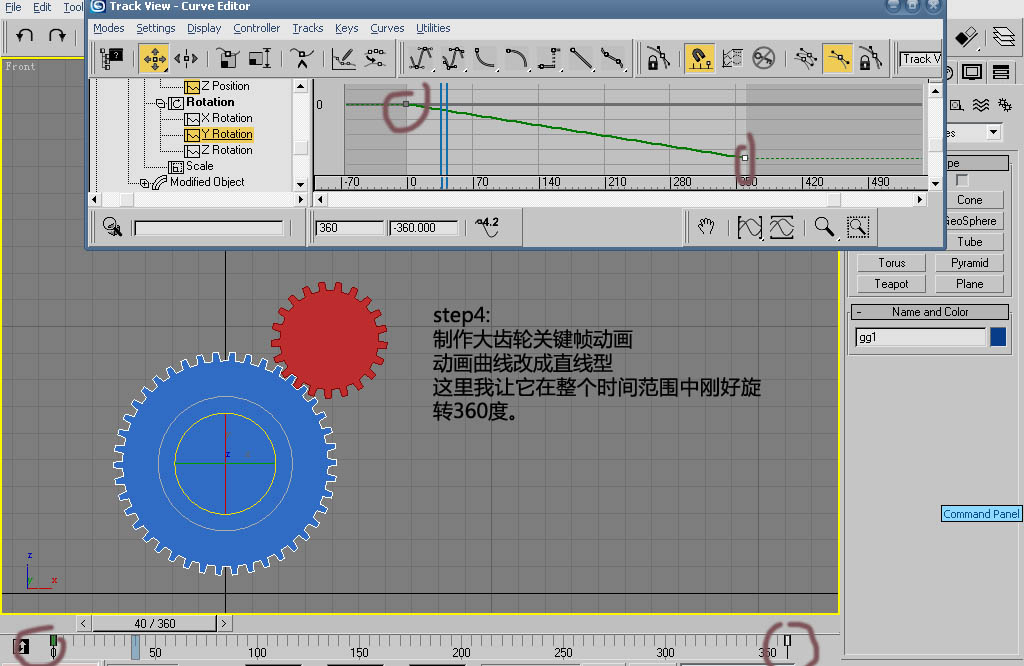Select the Draw Curves tool
This screenshot has width=1024, height=666.
click(344, 59)
